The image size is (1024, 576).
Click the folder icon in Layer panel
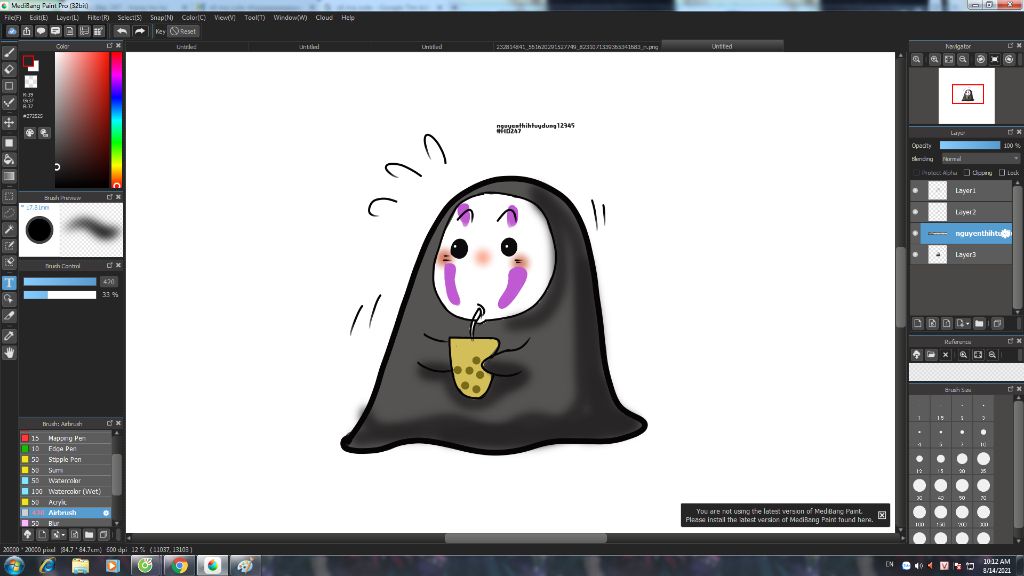click(979, 323)
